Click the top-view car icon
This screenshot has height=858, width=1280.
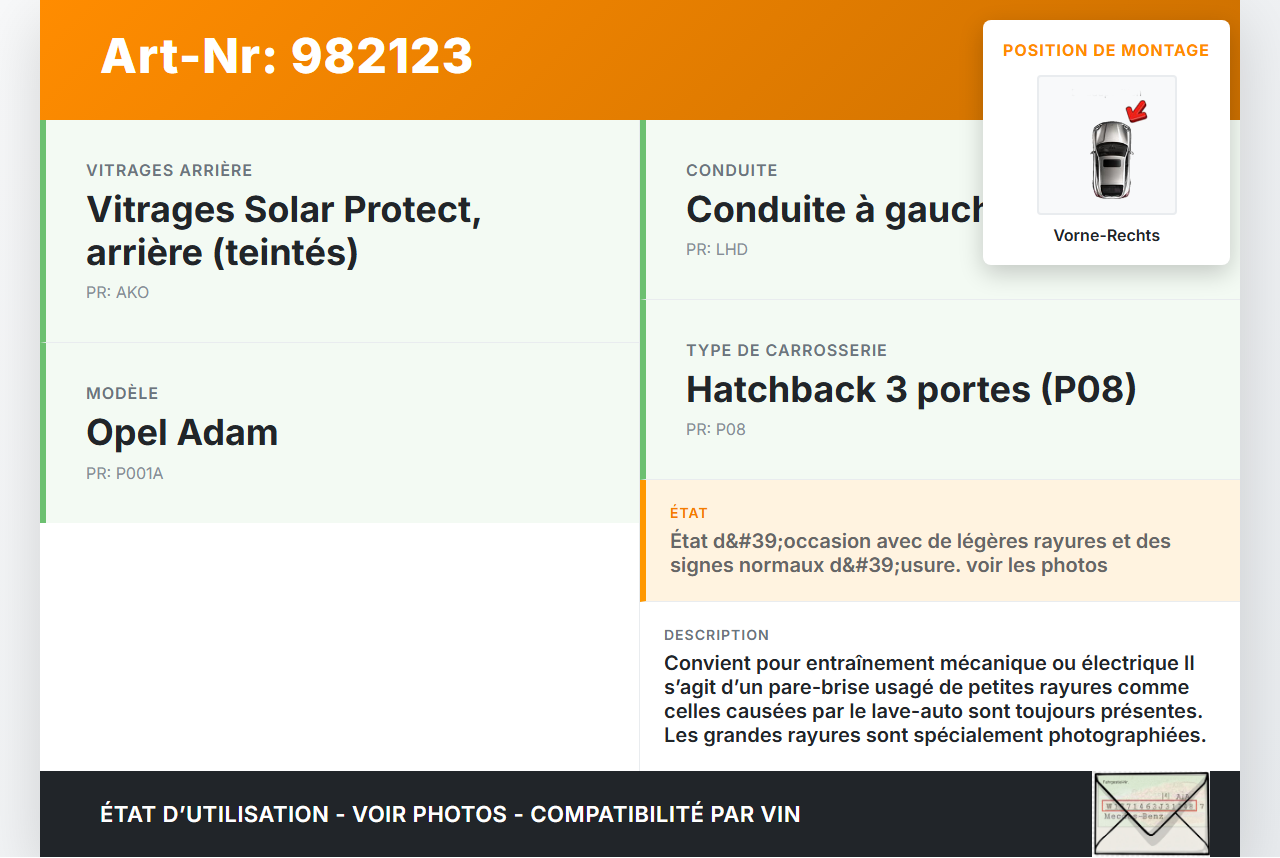pos(1110,158)
